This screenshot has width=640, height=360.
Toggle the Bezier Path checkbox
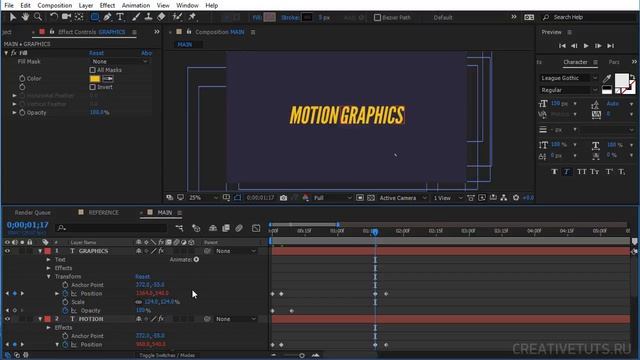378,18
